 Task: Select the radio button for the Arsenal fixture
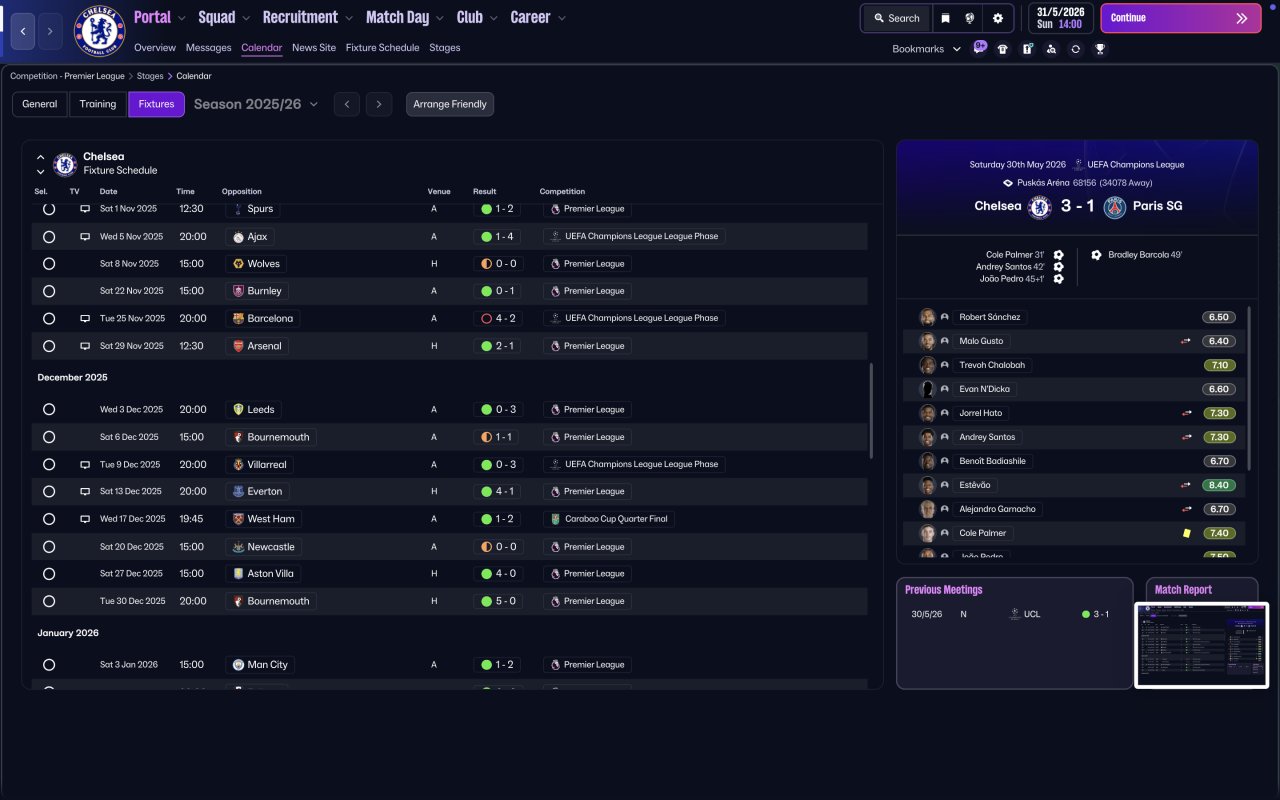[x=49, y=346]
